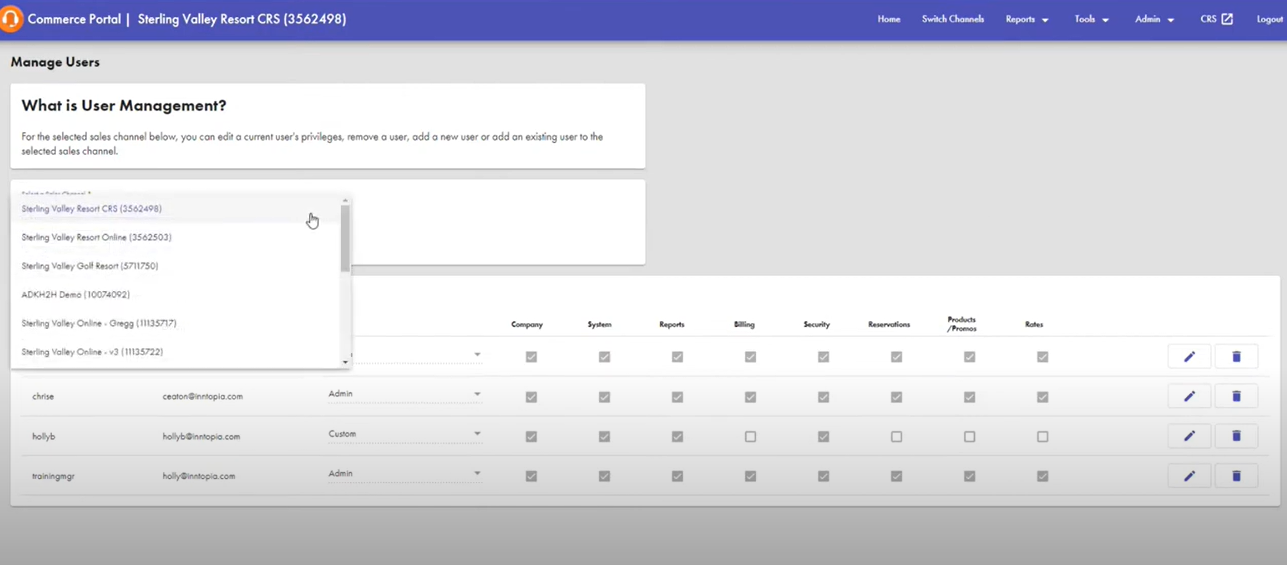Click username chrise

[x=43, y=396]
